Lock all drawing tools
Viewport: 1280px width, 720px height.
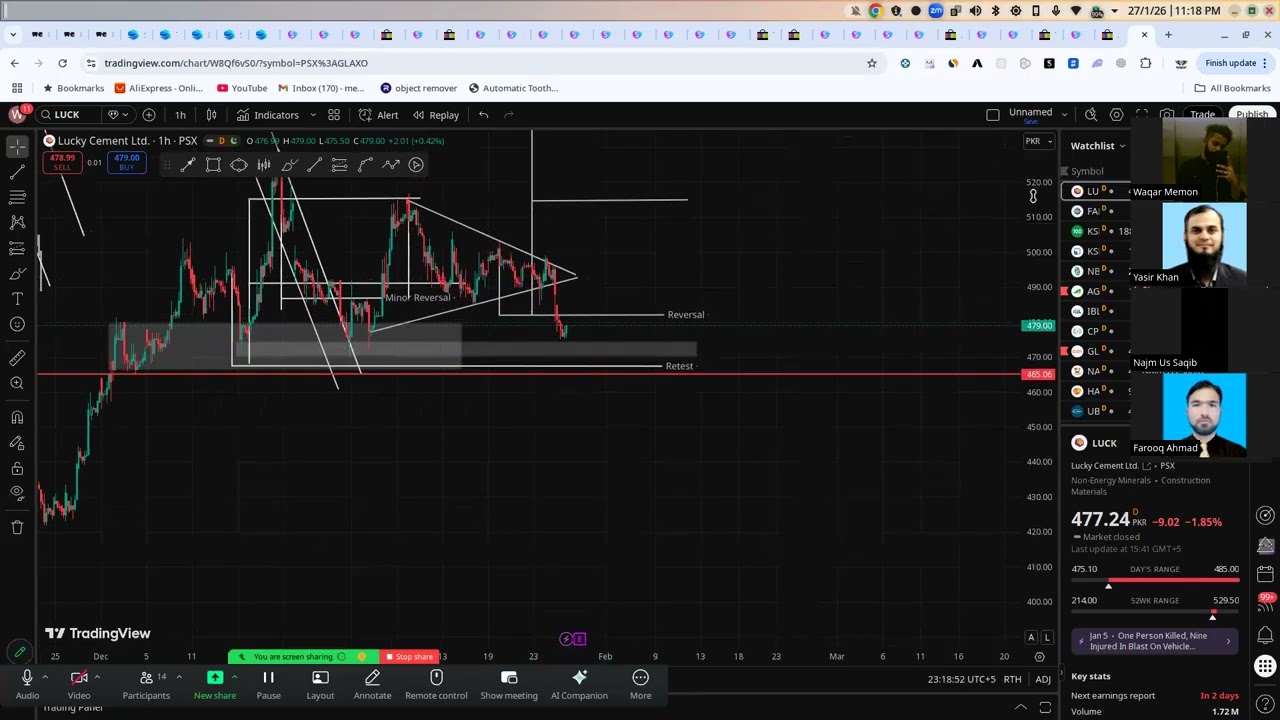point(17,468)
